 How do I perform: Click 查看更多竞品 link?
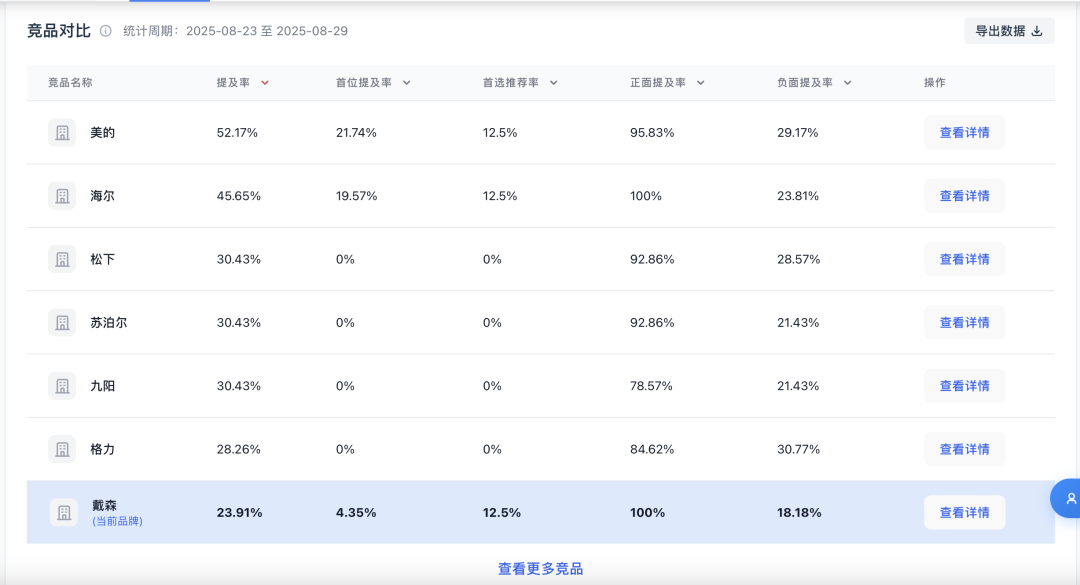(541, 569)
